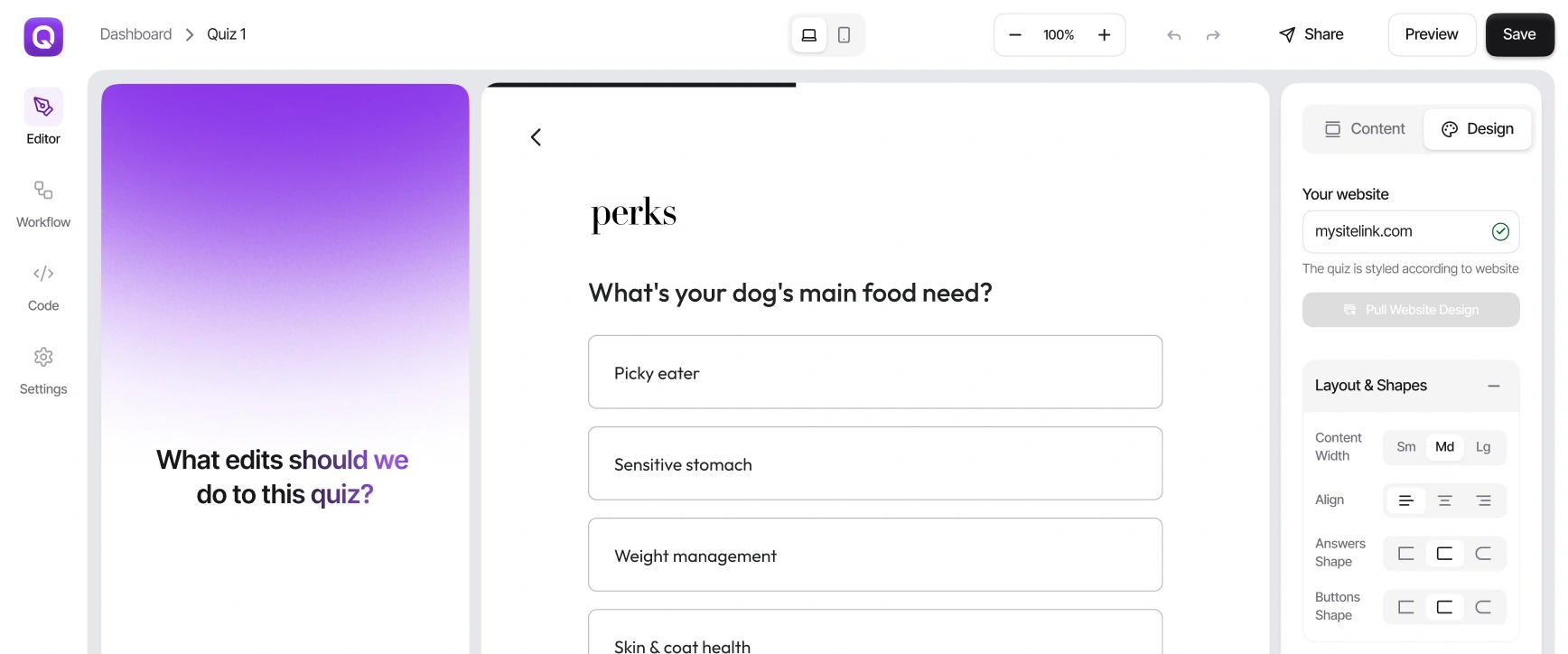Zoom in with the plus icon

pyautogui.click(x=1105, y=35)
